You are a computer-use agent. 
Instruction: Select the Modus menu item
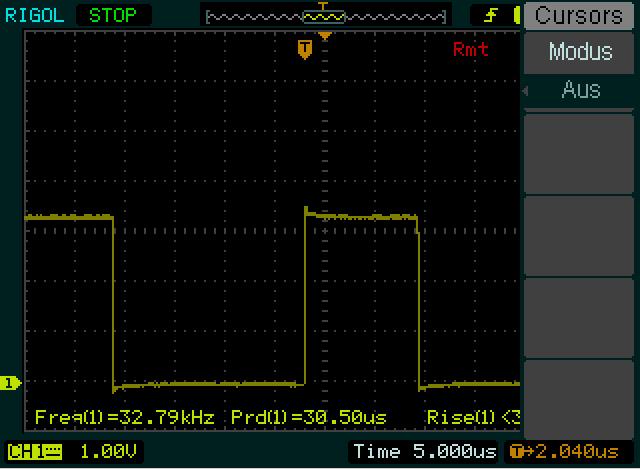[x=580, y=52]
